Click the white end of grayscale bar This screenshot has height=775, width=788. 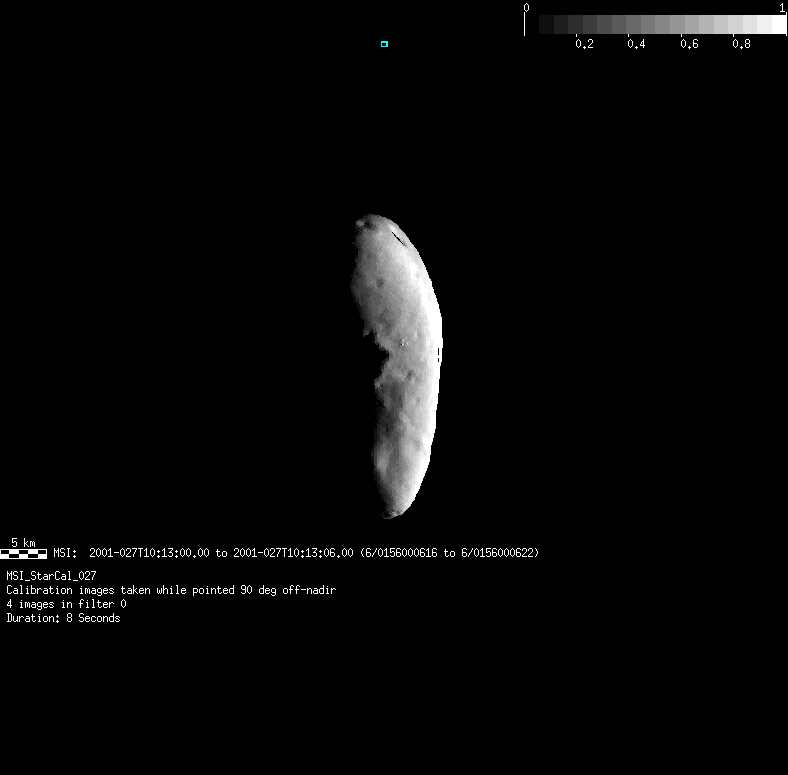coord(775,25)
